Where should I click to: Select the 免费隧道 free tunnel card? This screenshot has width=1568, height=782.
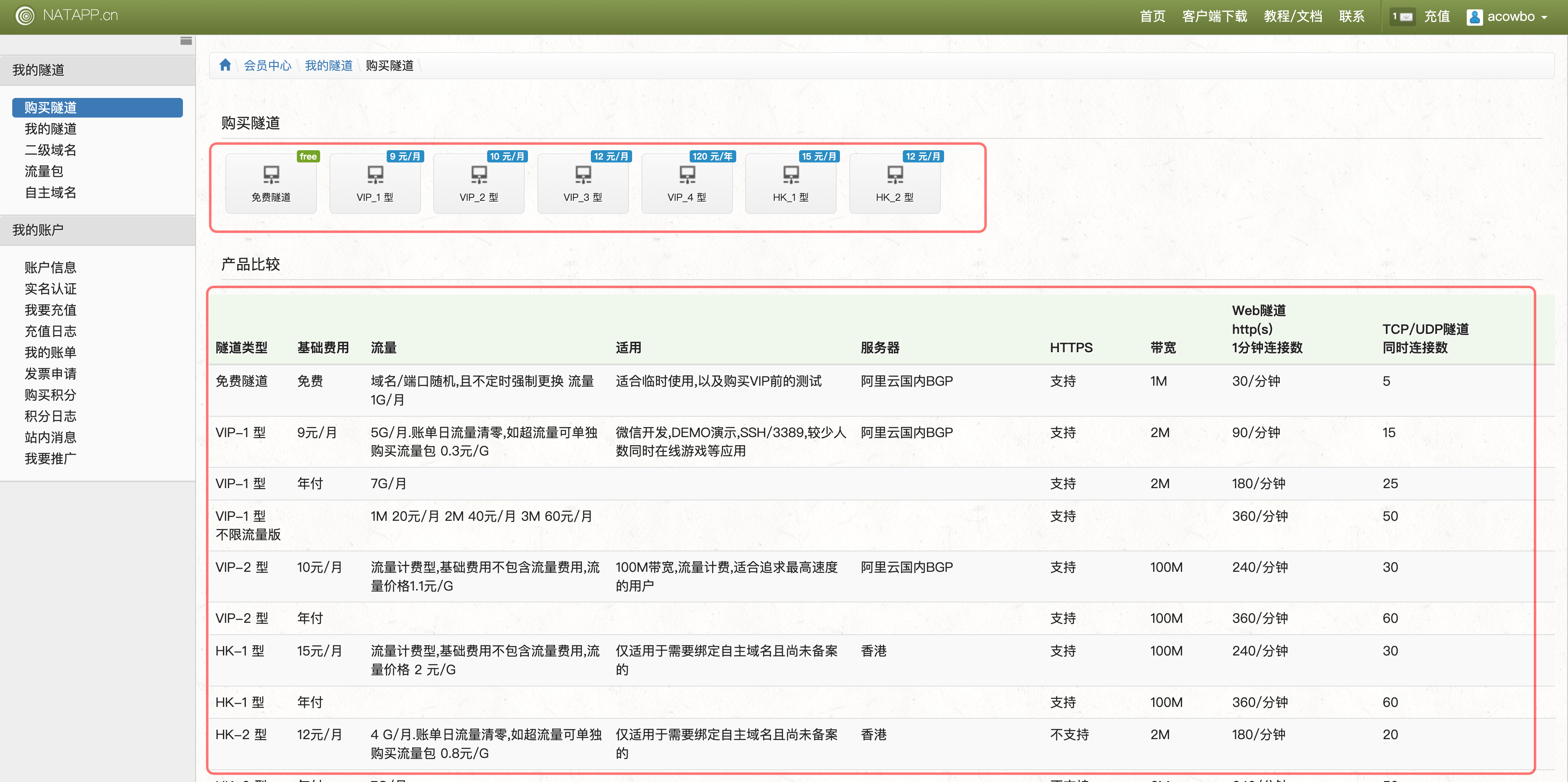pos(271,183)
